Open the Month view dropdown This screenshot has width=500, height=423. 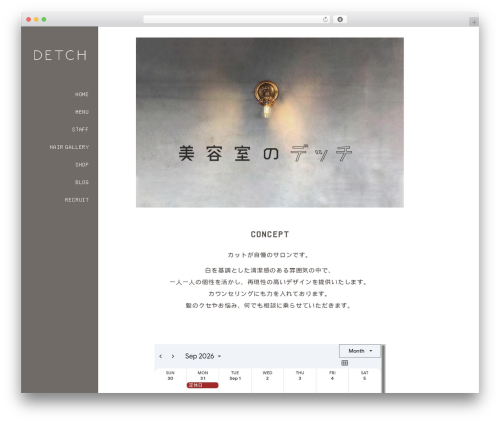coord(360,351)
